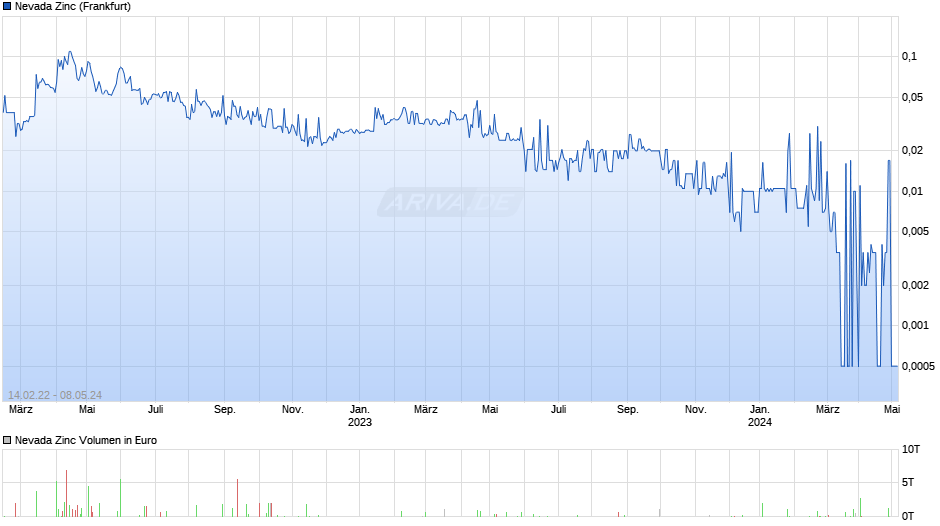
Task: Click the '5T' volume axis label
Action: [x=908, y=482]
